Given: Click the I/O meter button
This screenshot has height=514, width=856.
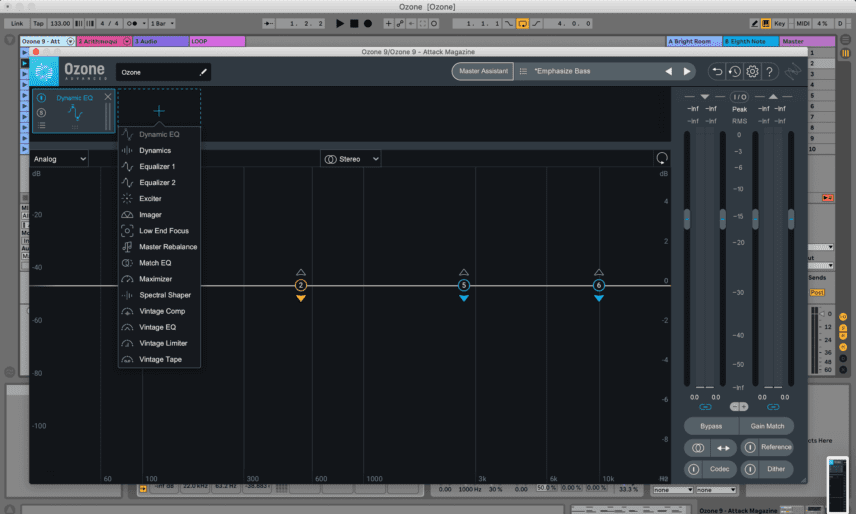Looking at the screenshot, I should coord(740,97).
